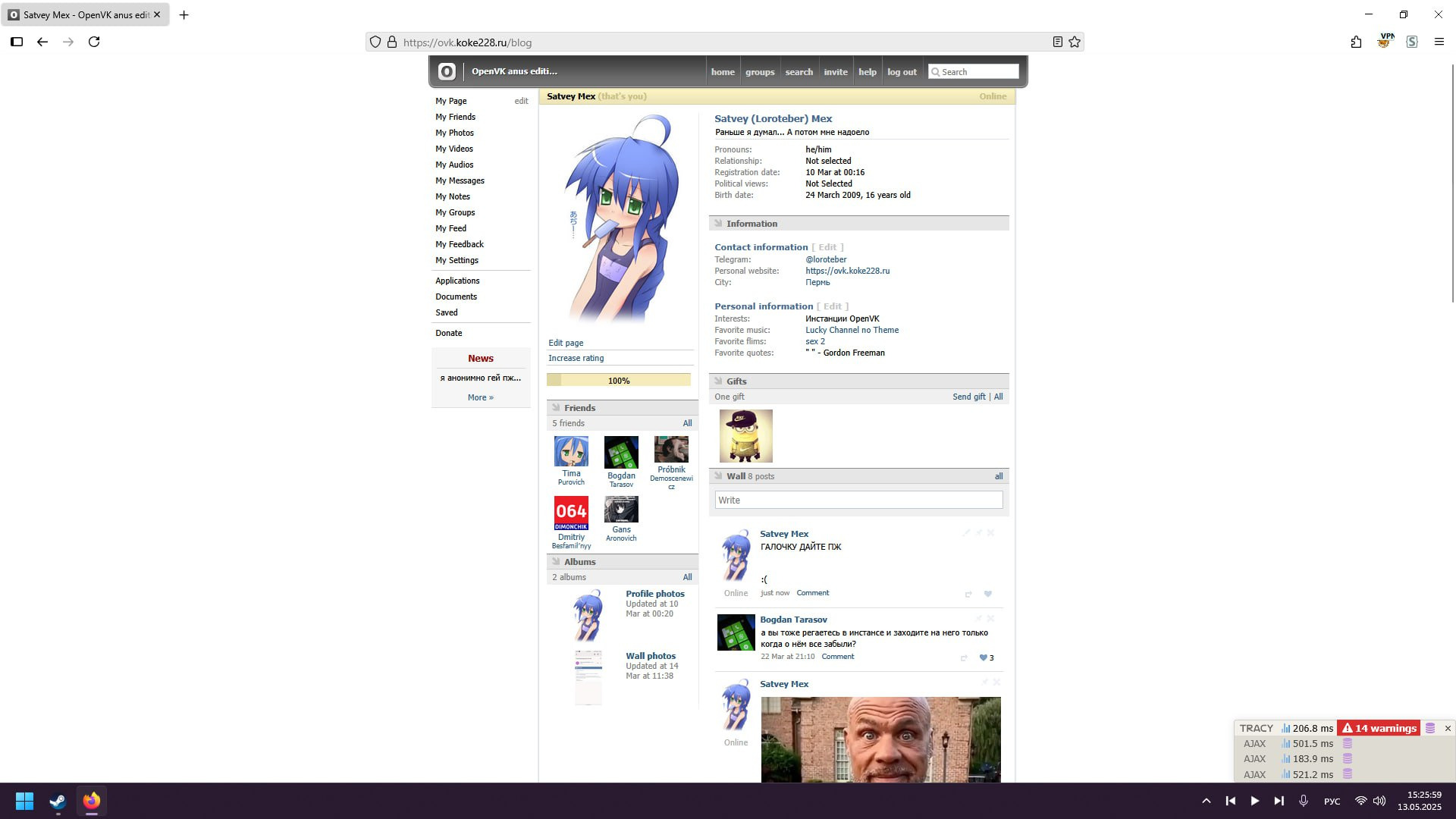Image resolution: width=1456 pixels, height=819 pixels.
Task: Close the Satvey Mex browser tab
Action: pyautogui.click(x=157, y=14)
